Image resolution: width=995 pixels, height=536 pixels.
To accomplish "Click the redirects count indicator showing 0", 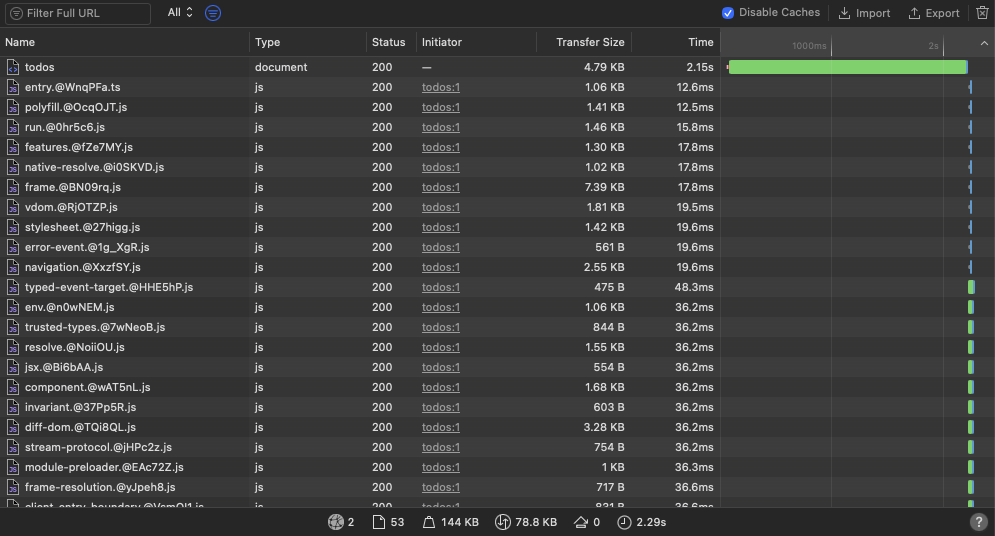I will pyautogui.click(x=587, y=522).
